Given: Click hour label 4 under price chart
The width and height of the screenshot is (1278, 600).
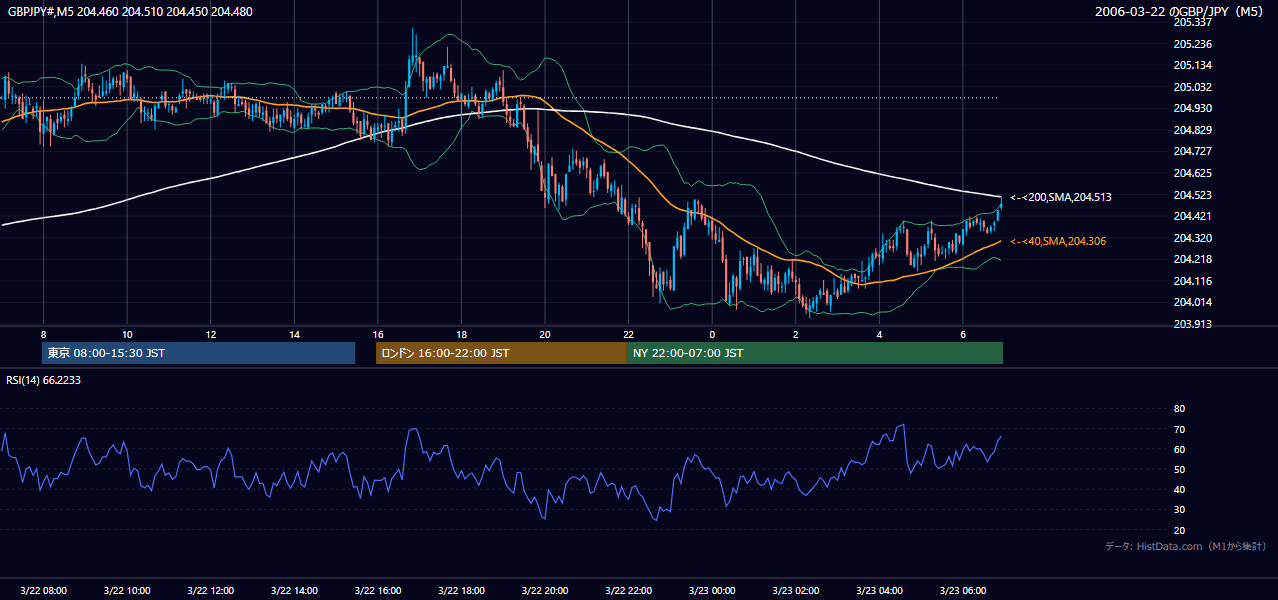Looking at the screenshot, I should 879,334.
